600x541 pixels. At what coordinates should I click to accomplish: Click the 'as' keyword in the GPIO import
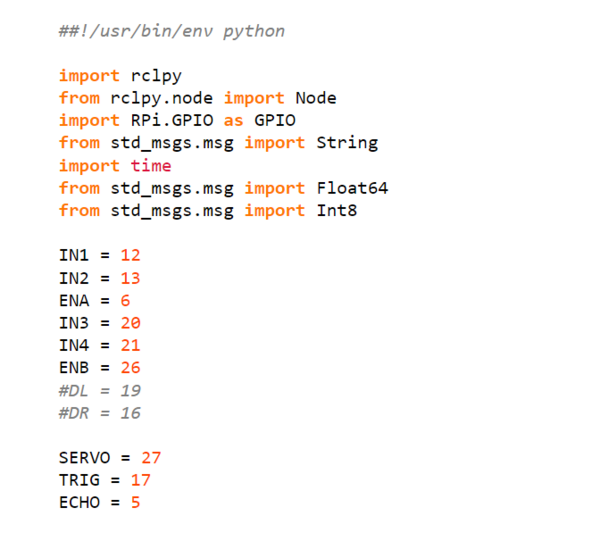click(x=233, y=120)
